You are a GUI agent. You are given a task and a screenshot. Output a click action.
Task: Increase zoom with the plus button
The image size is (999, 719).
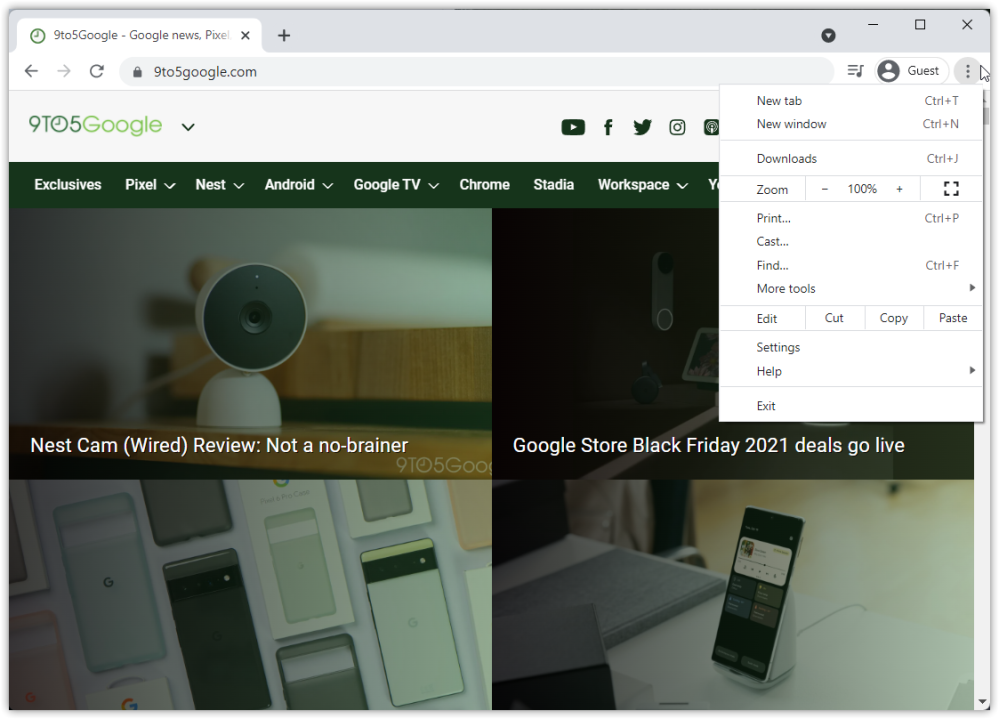899,189
